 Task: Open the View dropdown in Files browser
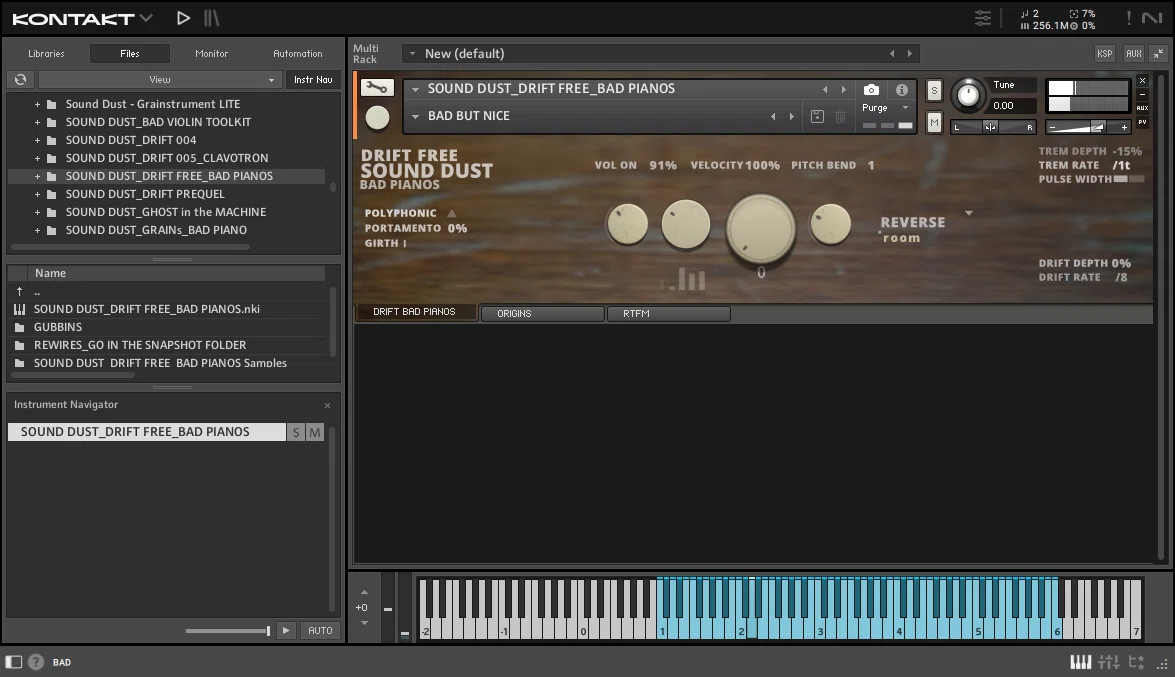(x=160, y=79)
